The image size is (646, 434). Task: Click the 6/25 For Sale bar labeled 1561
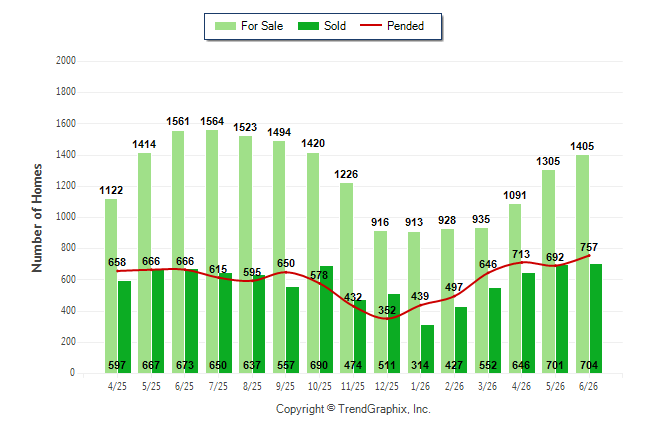pos(178,252)
